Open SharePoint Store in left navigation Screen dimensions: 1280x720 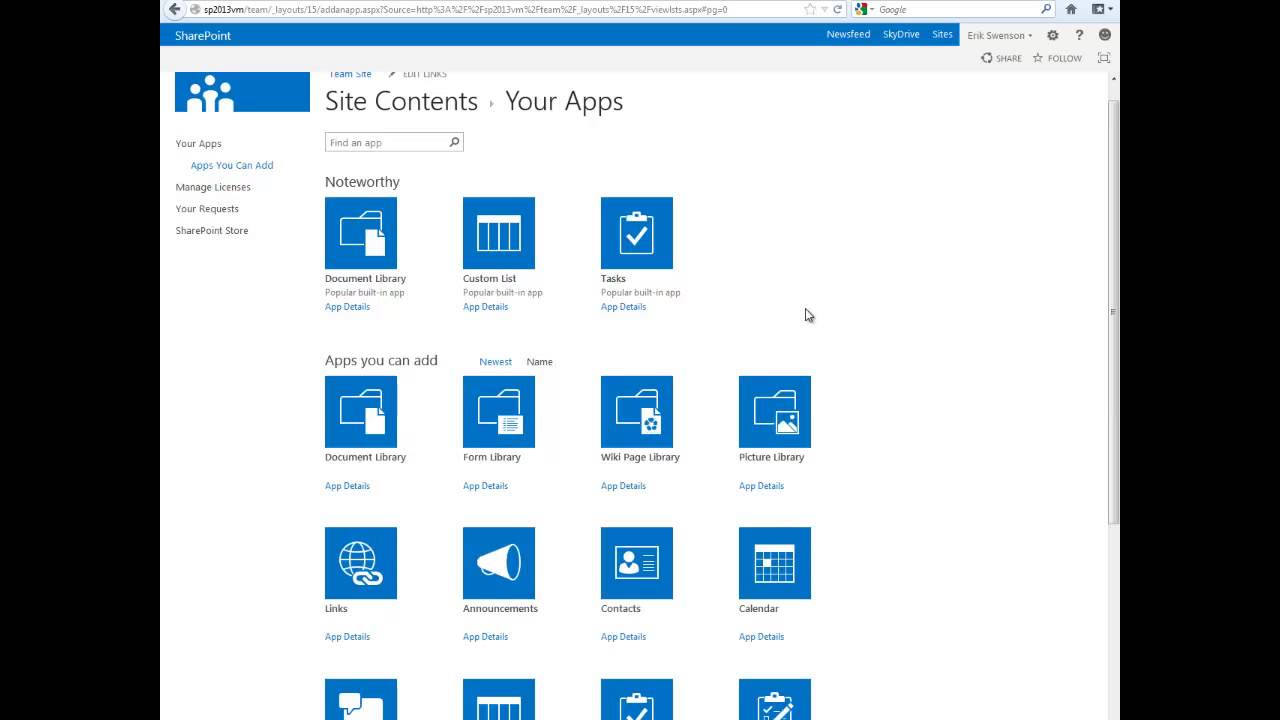click(x=212, y=231)
